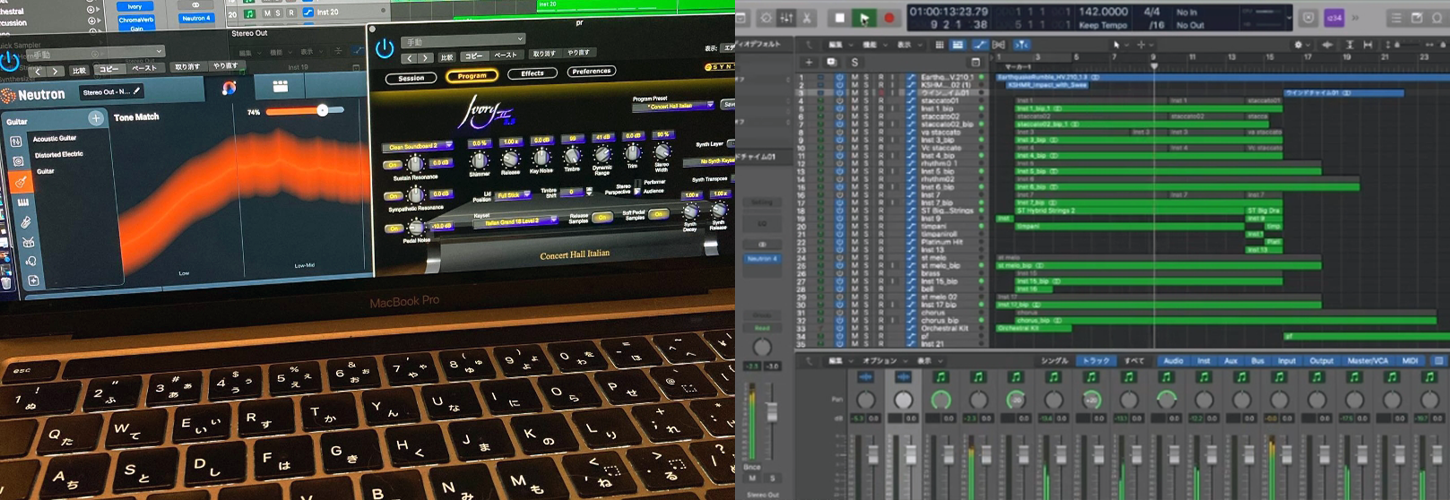Screen dimensions: 1450x500
Task: Click コピー button in Ivory header
Action: [474, 56]
